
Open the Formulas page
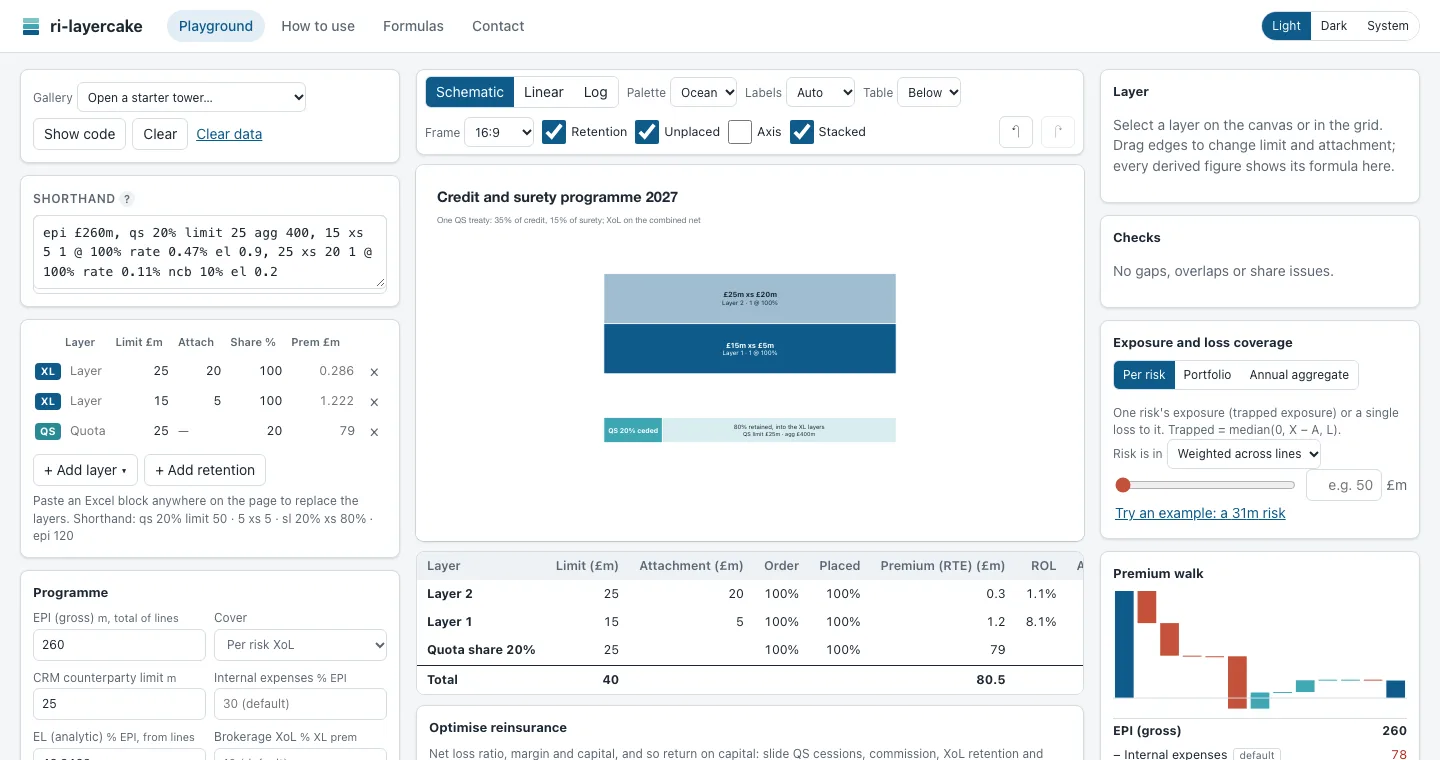click(x=413, y=26)
